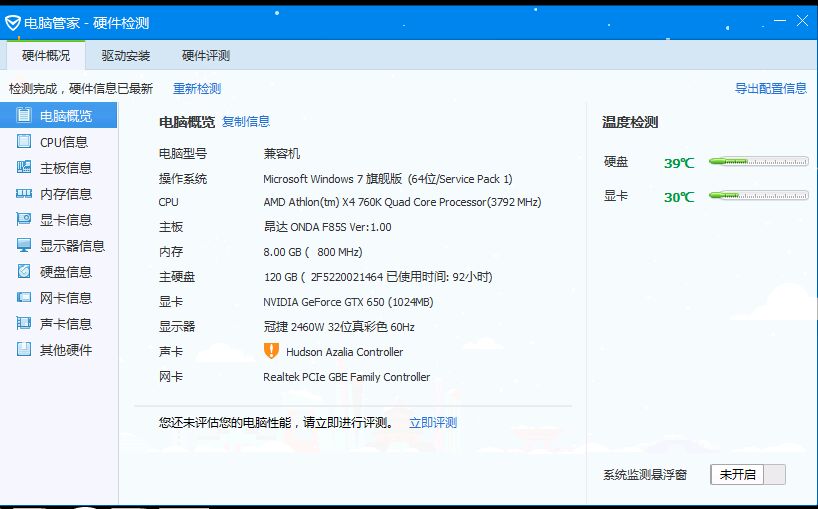Click the 120 GB main disk value
This screenshot has height=509, width=818.
378,277
